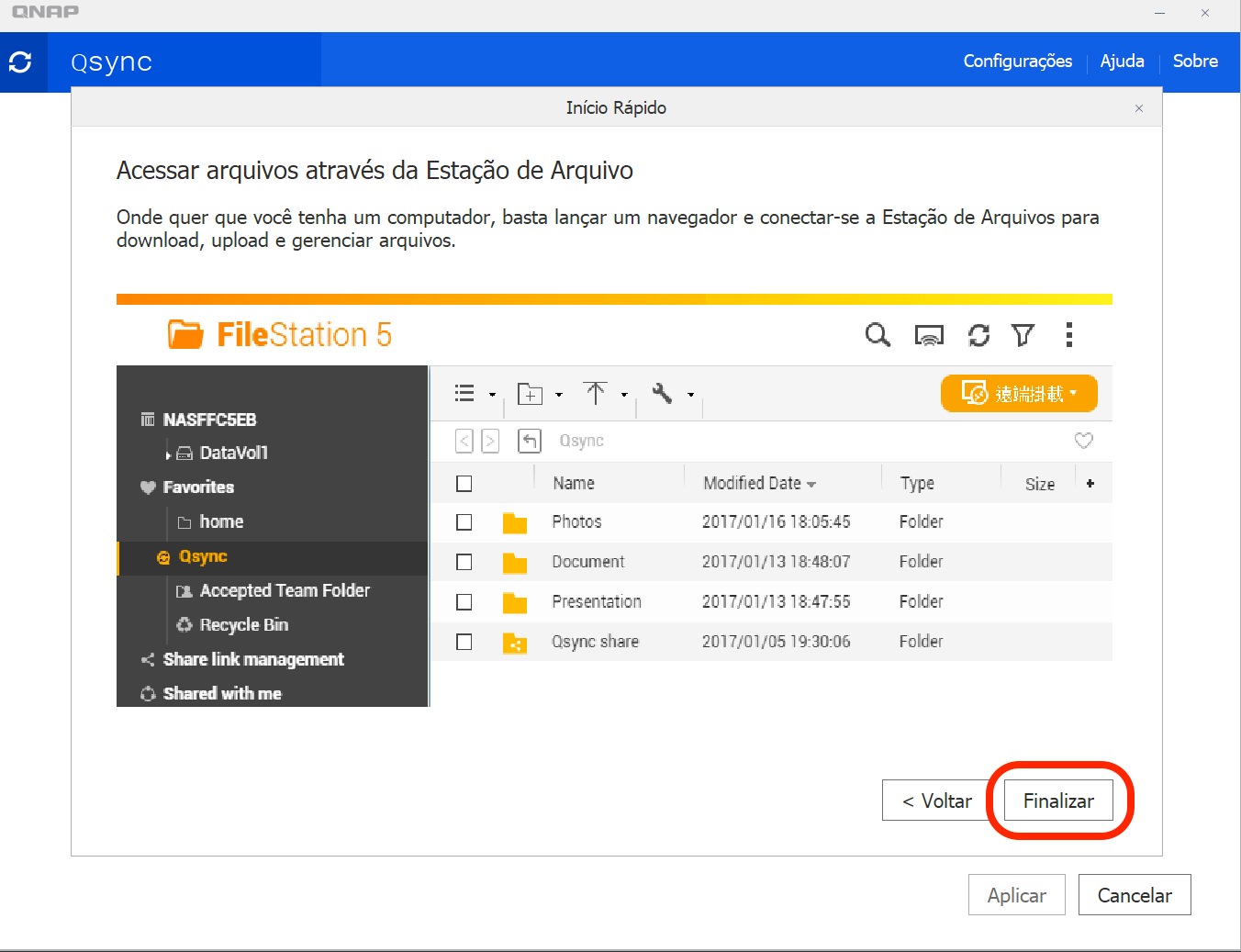The width and height of the screenshot is (1241, 952).
Task: Check the Photos folder checkbox
Action: 464,522
